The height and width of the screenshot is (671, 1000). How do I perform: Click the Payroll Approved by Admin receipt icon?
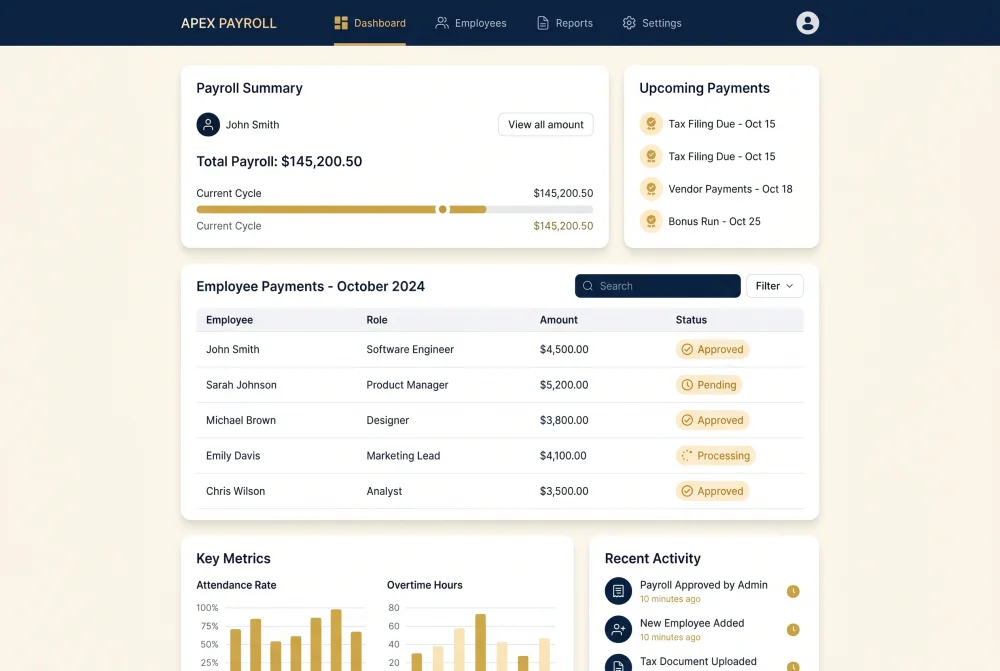(x=618, y=591)
